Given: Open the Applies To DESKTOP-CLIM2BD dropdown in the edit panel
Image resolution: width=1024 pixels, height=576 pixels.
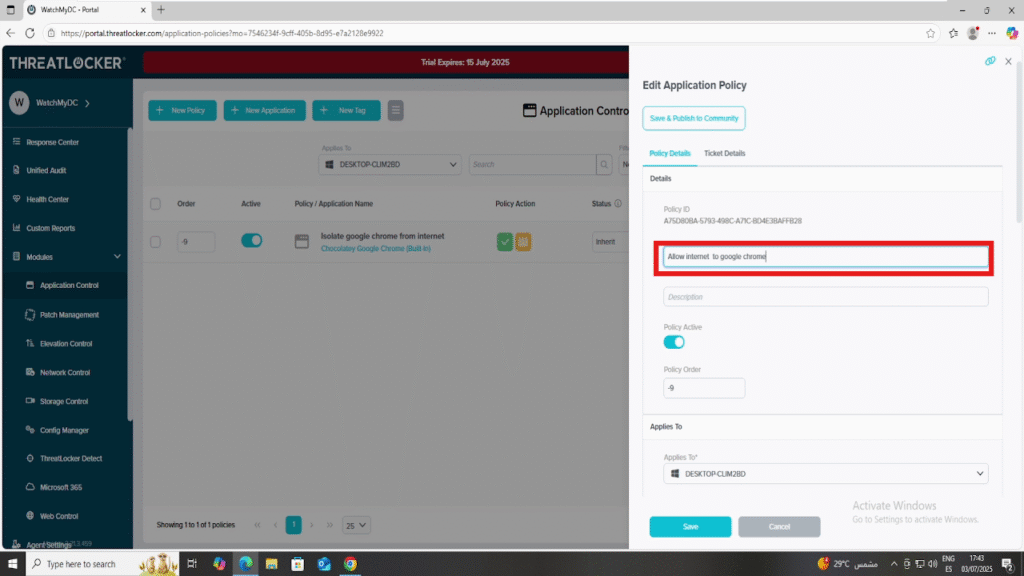Looking at the screenshot, I should (825, 474).
